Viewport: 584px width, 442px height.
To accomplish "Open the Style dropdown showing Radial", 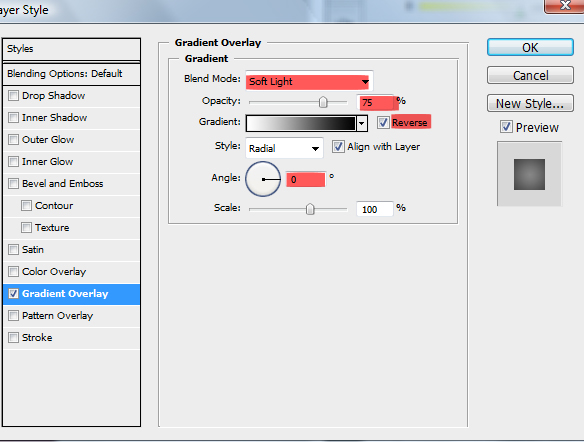I will coord(284,148).
